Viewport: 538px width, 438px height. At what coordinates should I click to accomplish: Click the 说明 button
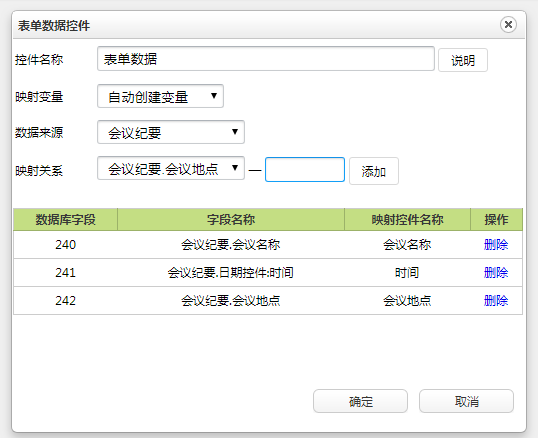click(x=463, y=60)
